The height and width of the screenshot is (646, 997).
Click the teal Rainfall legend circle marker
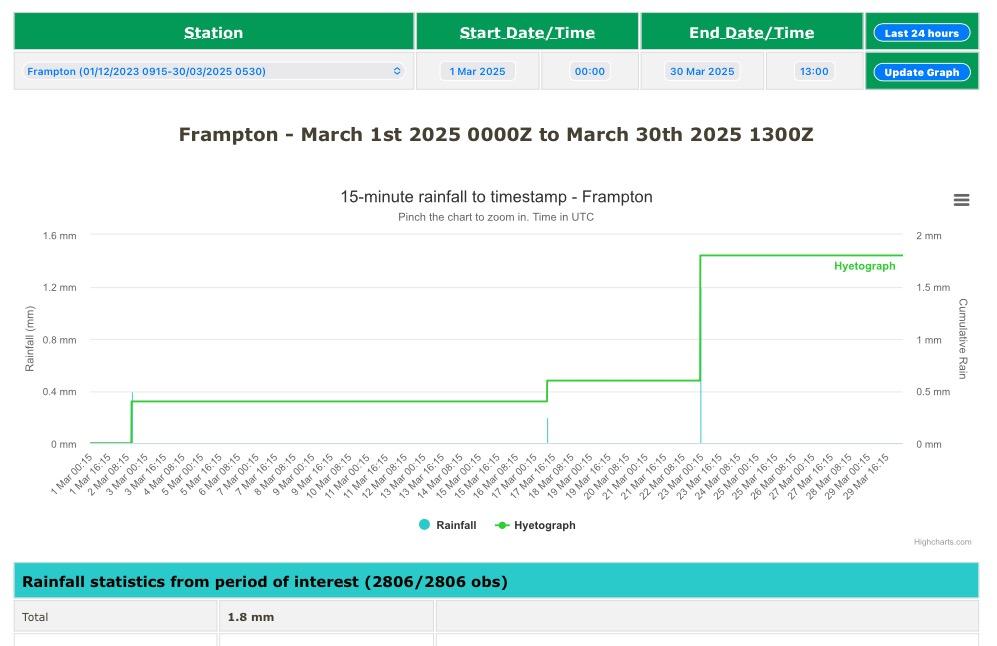[x=425, y=525]
